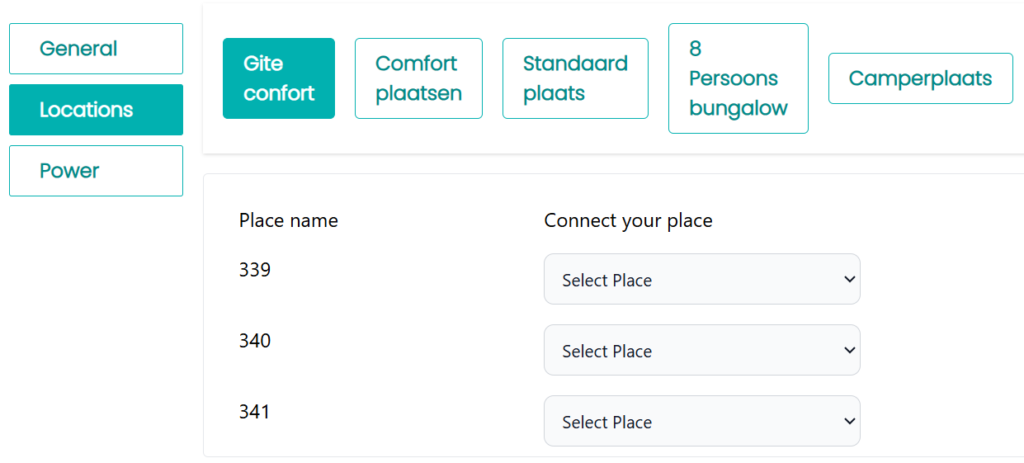Open the Select Place dropdown for 341
The width and height of the screenshot is (1024, 463).
click(701, 421)
